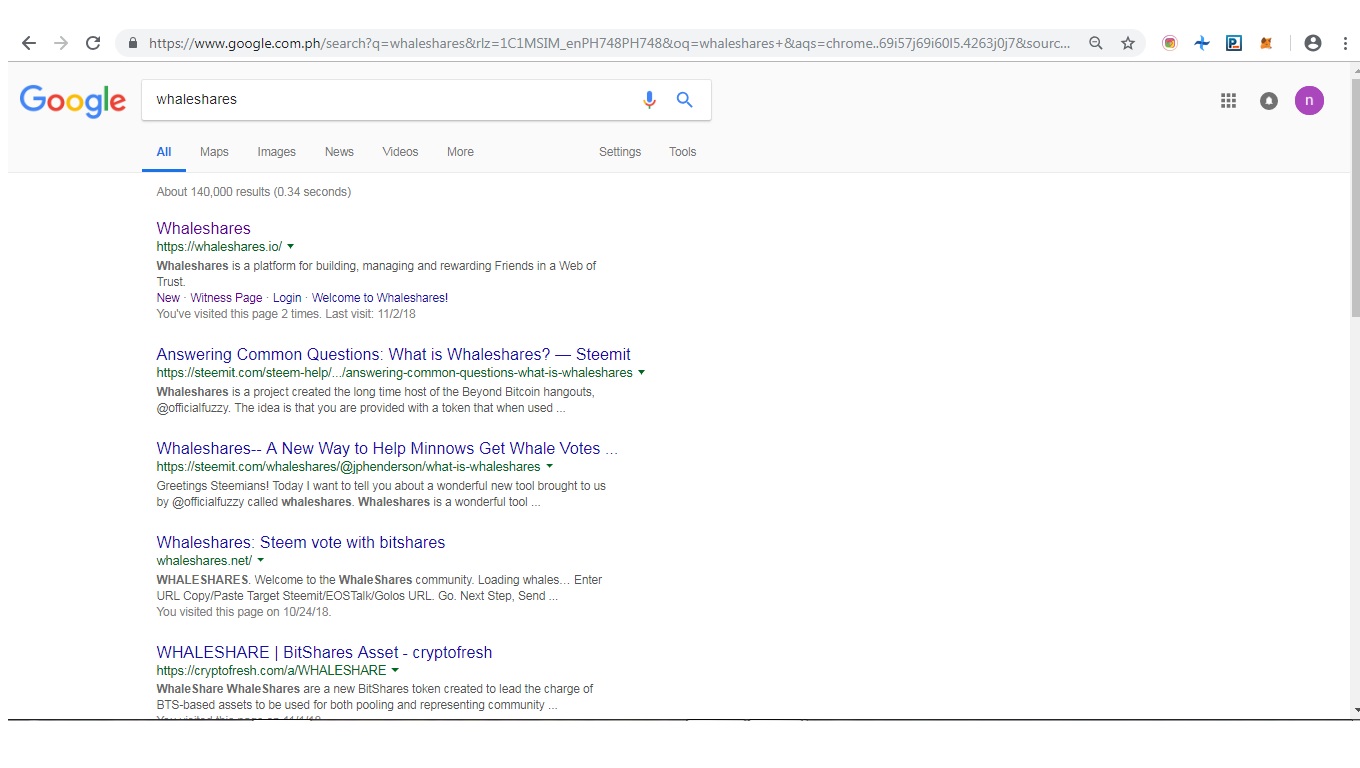The width and height of the screenshot is (1360, 768).
Task: Open the Whaleshares result title
Action: click(204, 228)
